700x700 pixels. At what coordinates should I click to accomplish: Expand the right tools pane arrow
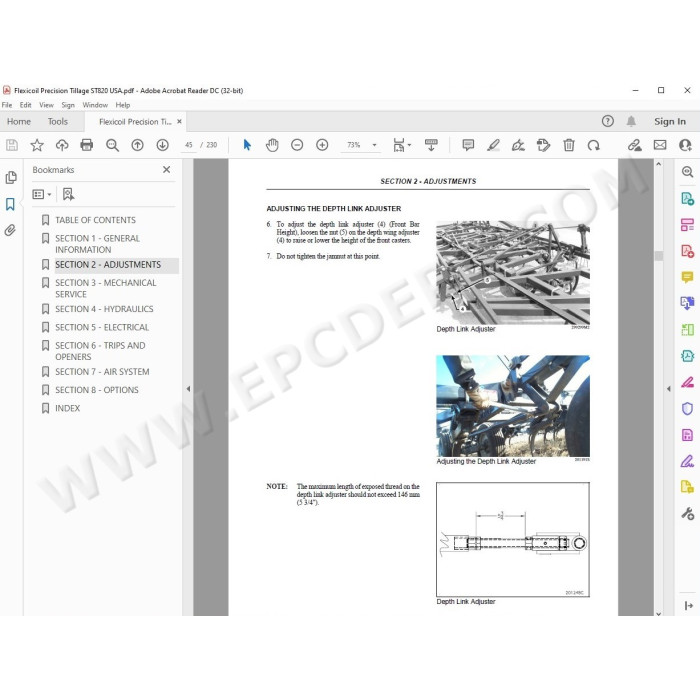pos(668,389)
